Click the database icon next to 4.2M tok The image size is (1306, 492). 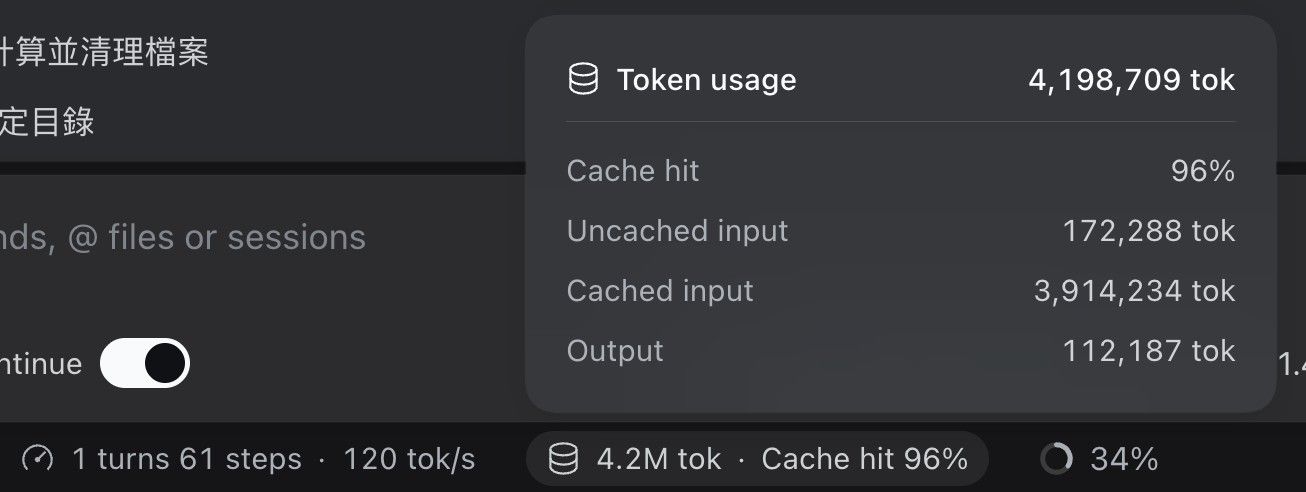563,459
